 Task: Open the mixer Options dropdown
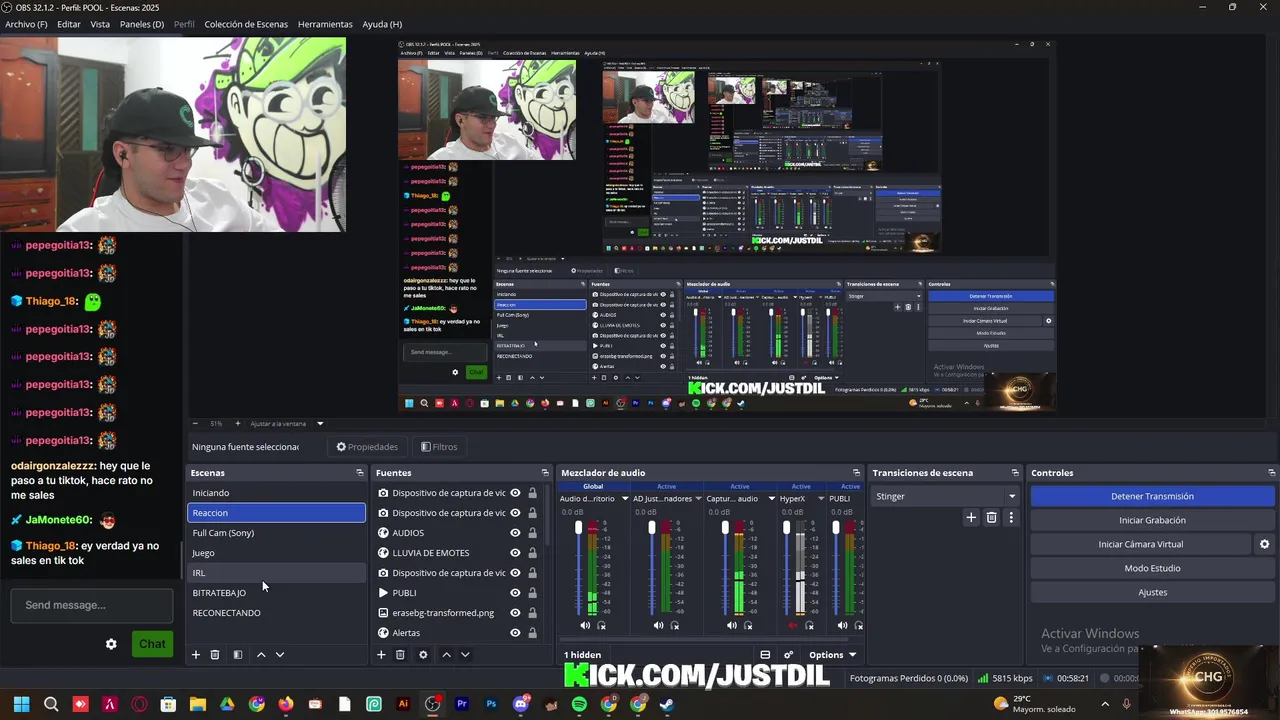coord(832,655)
